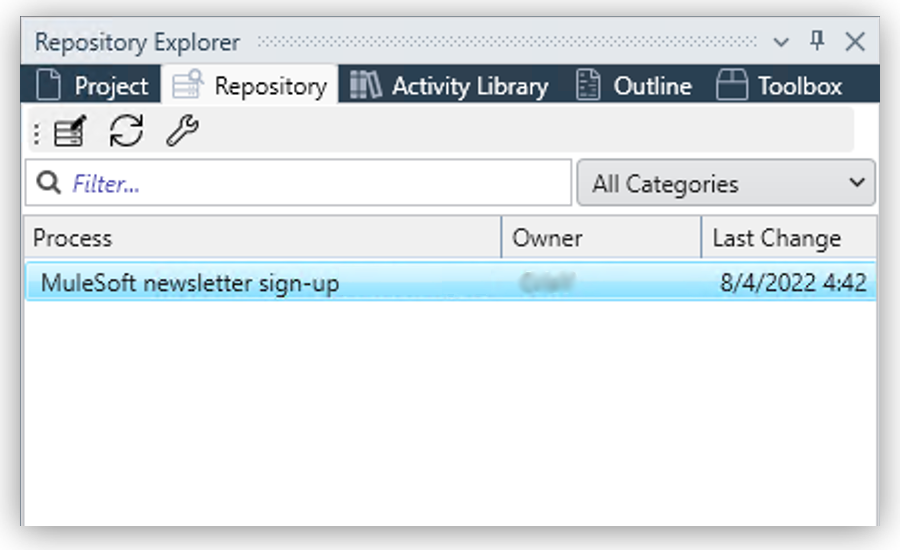Open the repository edit icon in toolbar
Screen dimensions: 900x550
coord(70,131)
